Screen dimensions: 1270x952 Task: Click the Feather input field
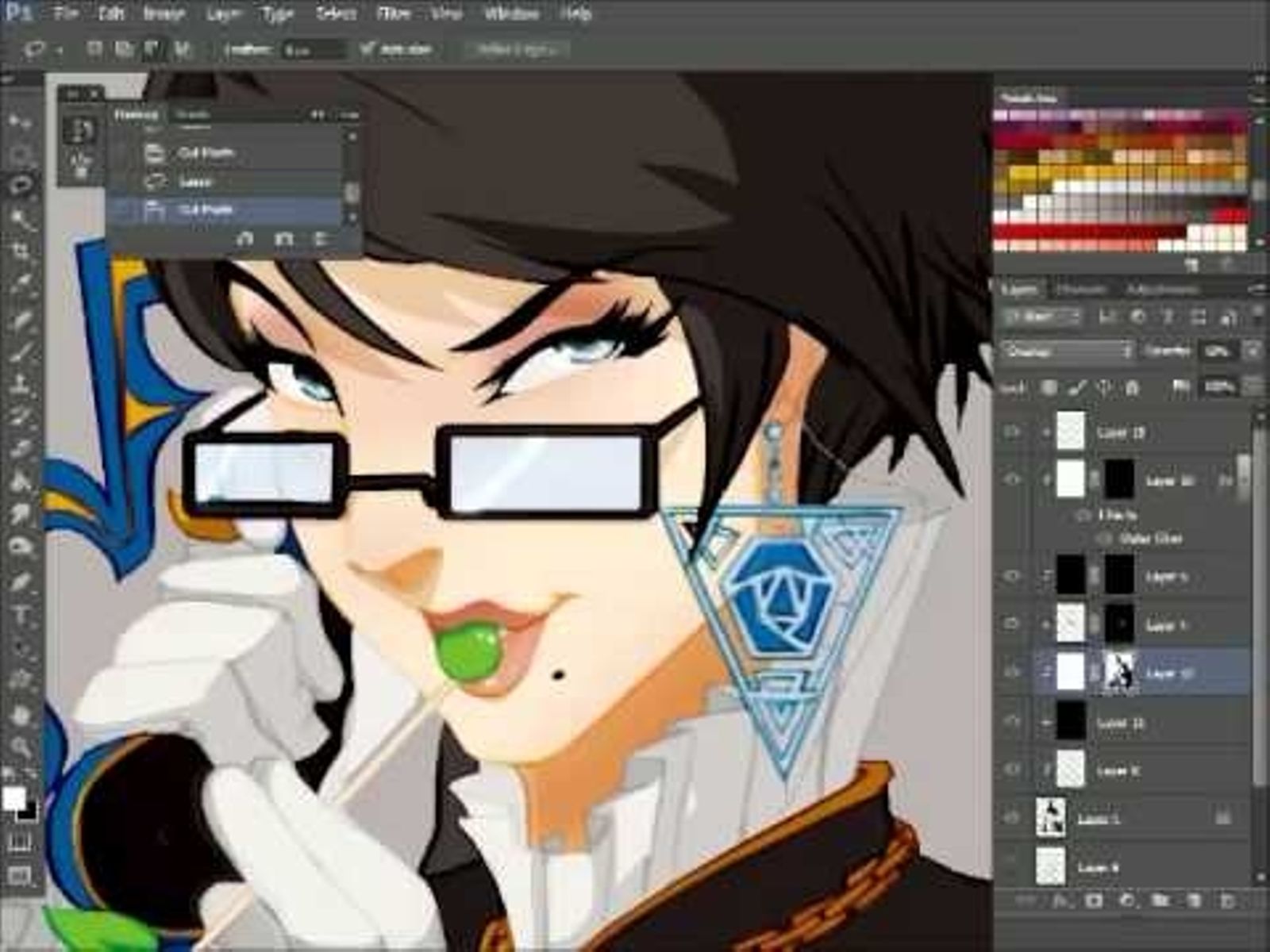point(313,50)
